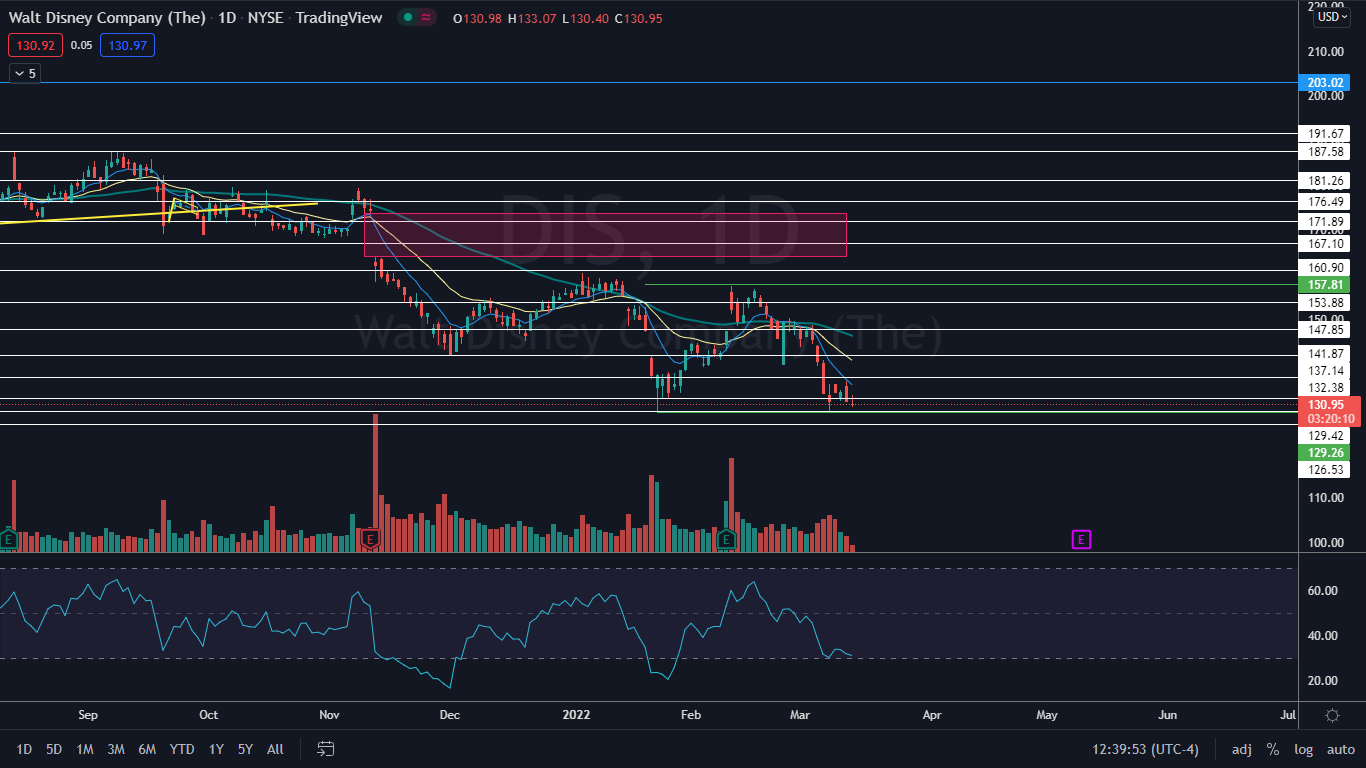Click the 0.05 spread value
The width and height of the screenshot is (1366, 768).
click(82, 45)
